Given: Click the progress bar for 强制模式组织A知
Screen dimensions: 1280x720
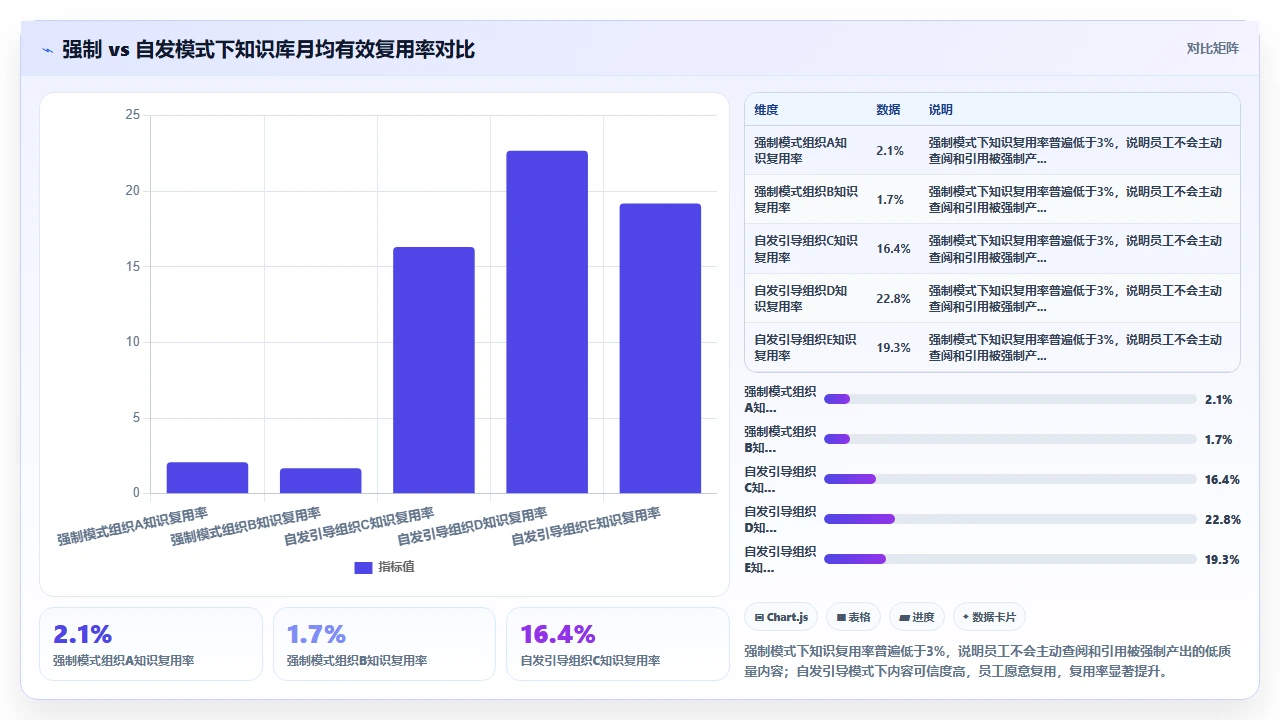Looking at the screenshot, I should pyautogui.click(x=1010, y=399).
